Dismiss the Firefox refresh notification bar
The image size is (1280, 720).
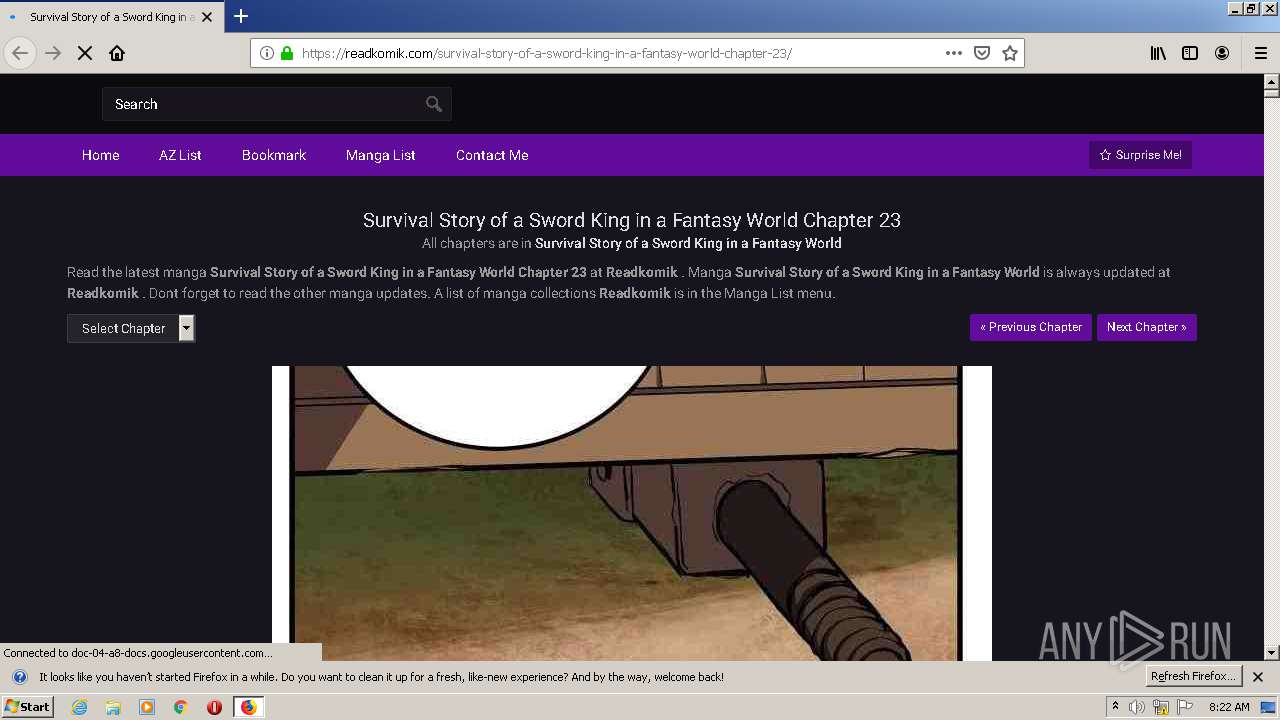pyautogui.click(x=1258, y=677)
